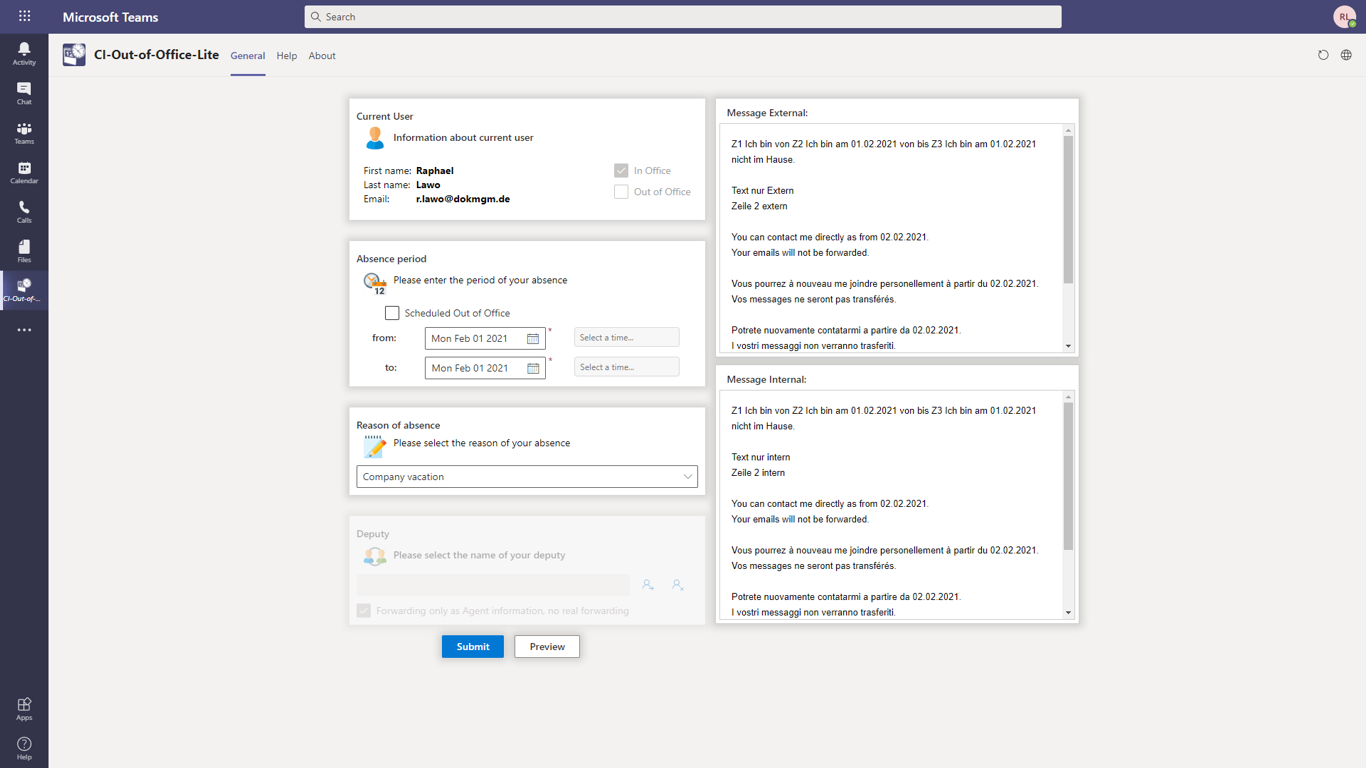Click Message External scrollbar up arrow
The height and width of the screenshot is (768, 1366).
click(x=1068, y=131)
